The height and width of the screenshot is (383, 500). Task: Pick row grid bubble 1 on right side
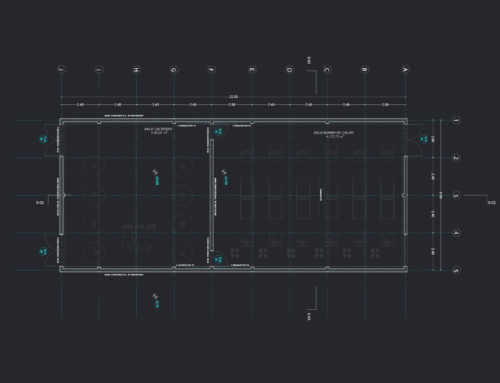click(456, 120)
